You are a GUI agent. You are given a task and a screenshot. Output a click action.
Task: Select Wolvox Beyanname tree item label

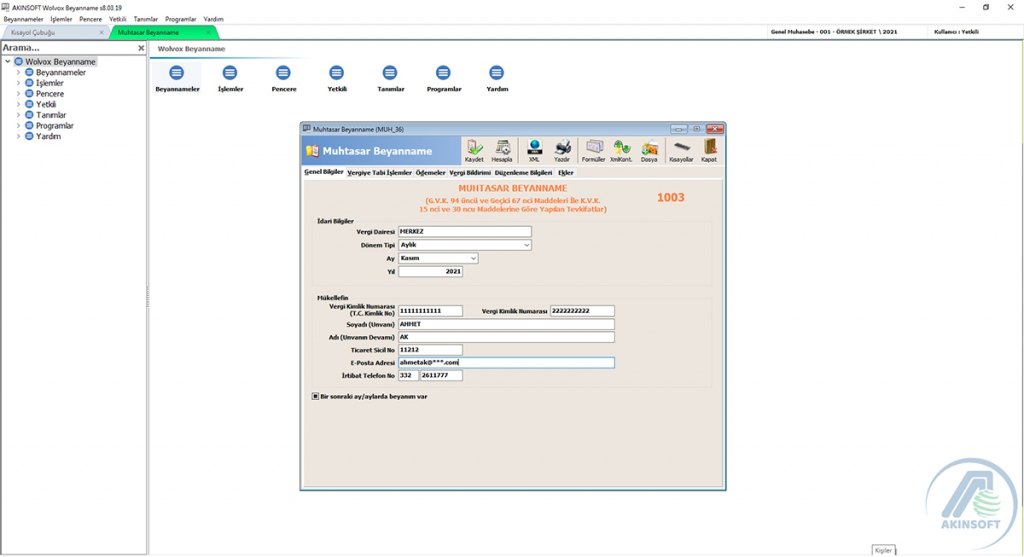pyautogui.click(x=60, y=61)
